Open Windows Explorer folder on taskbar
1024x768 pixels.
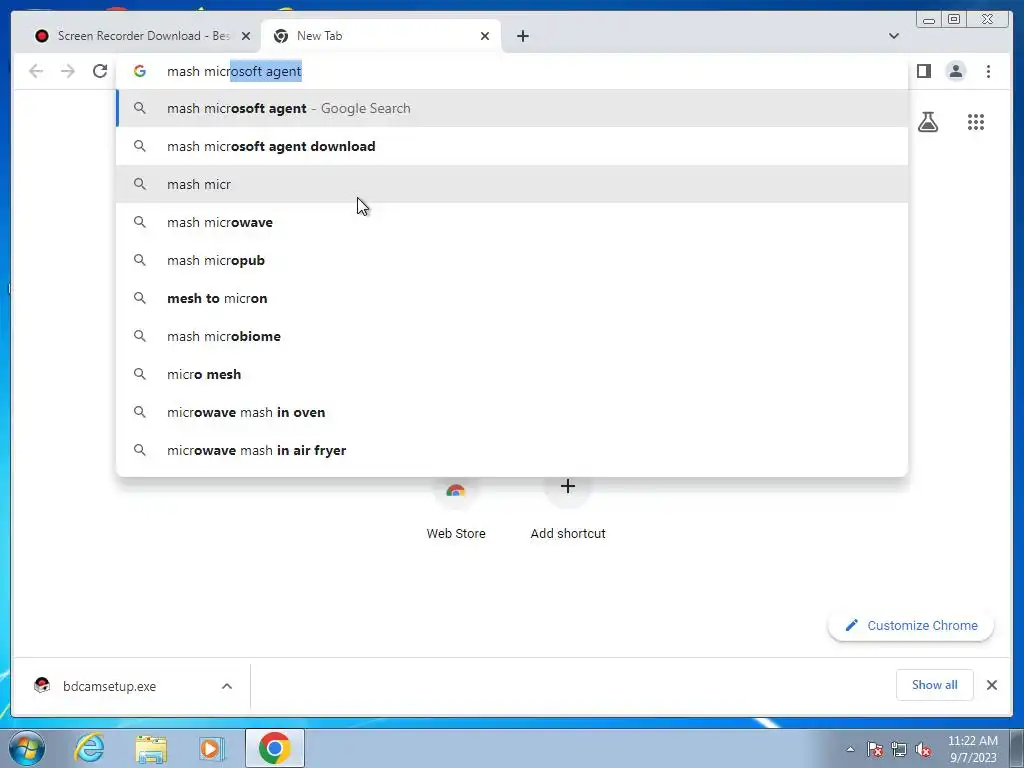151,748
